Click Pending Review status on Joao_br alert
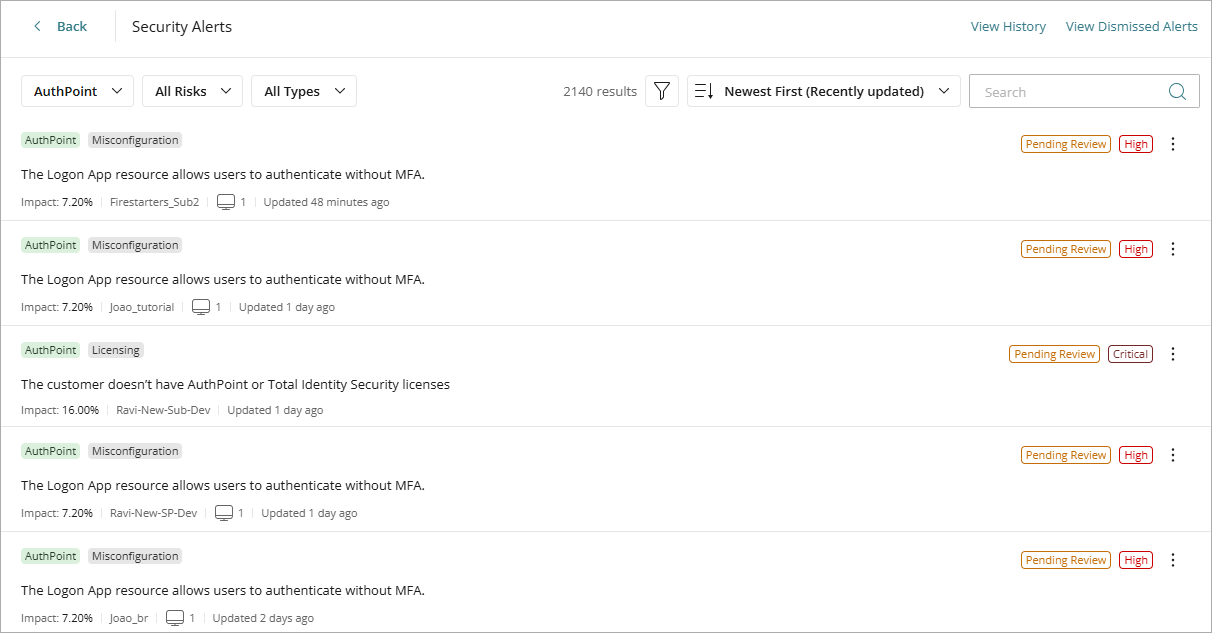This screenshot has width=1212, height=633. point(1066,560)
